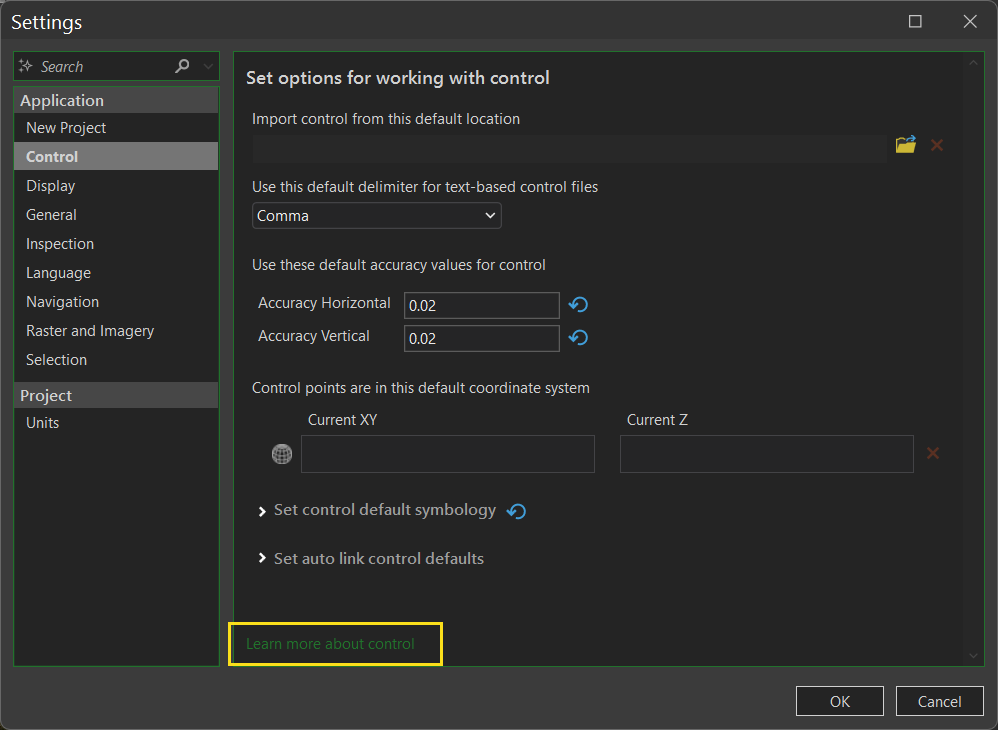Reset Accuracy Horizontal to default
Image resolution: width=998 pixels, height=730 pixels.
pos(578,305)
